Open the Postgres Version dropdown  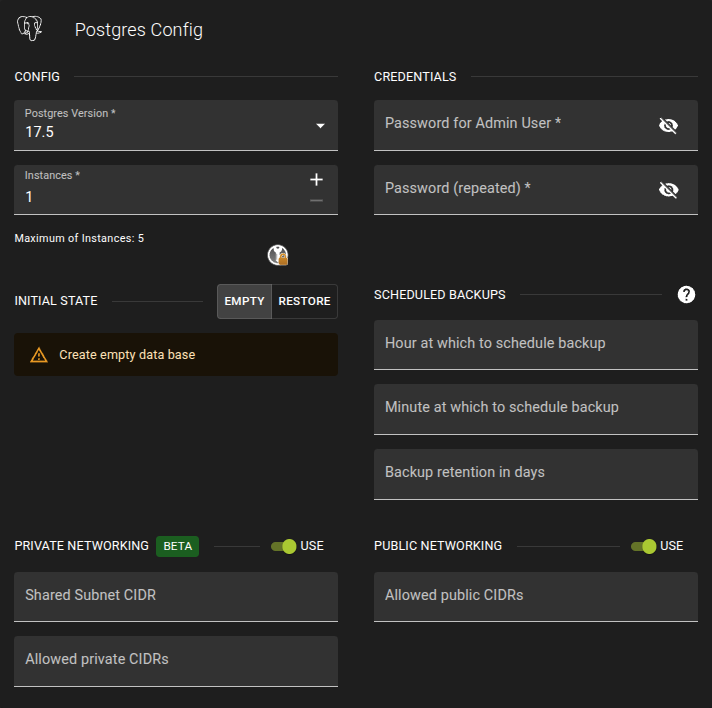click(176, 125)
